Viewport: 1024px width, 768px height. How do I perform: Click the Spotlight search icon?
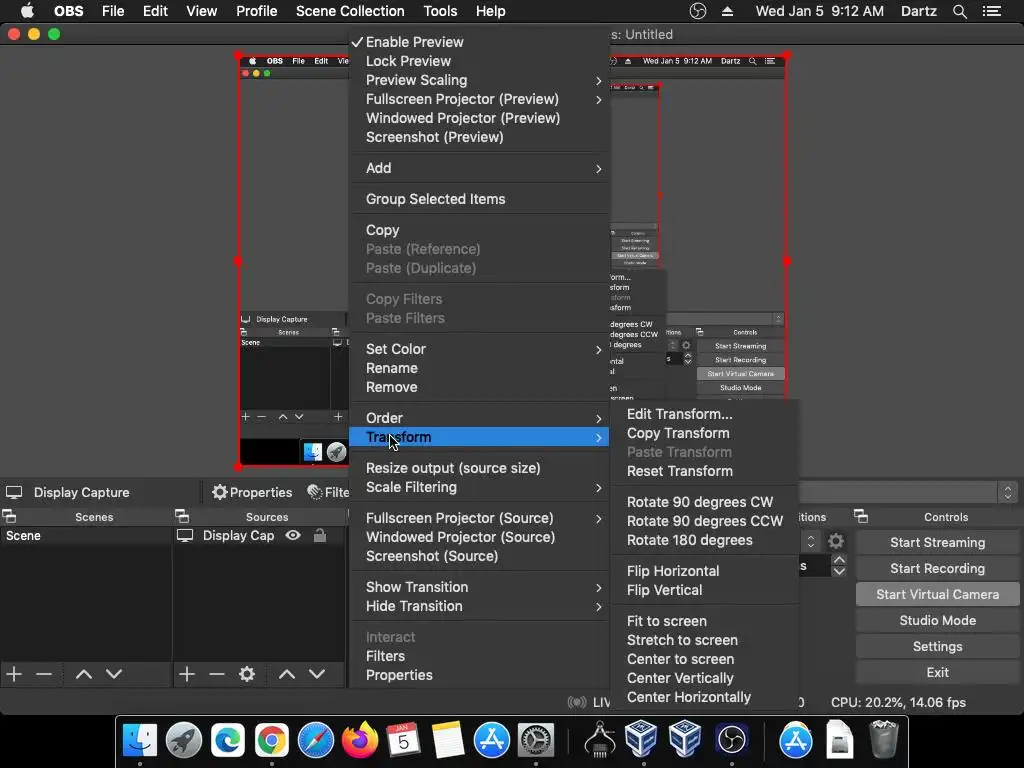click(959, 11)
